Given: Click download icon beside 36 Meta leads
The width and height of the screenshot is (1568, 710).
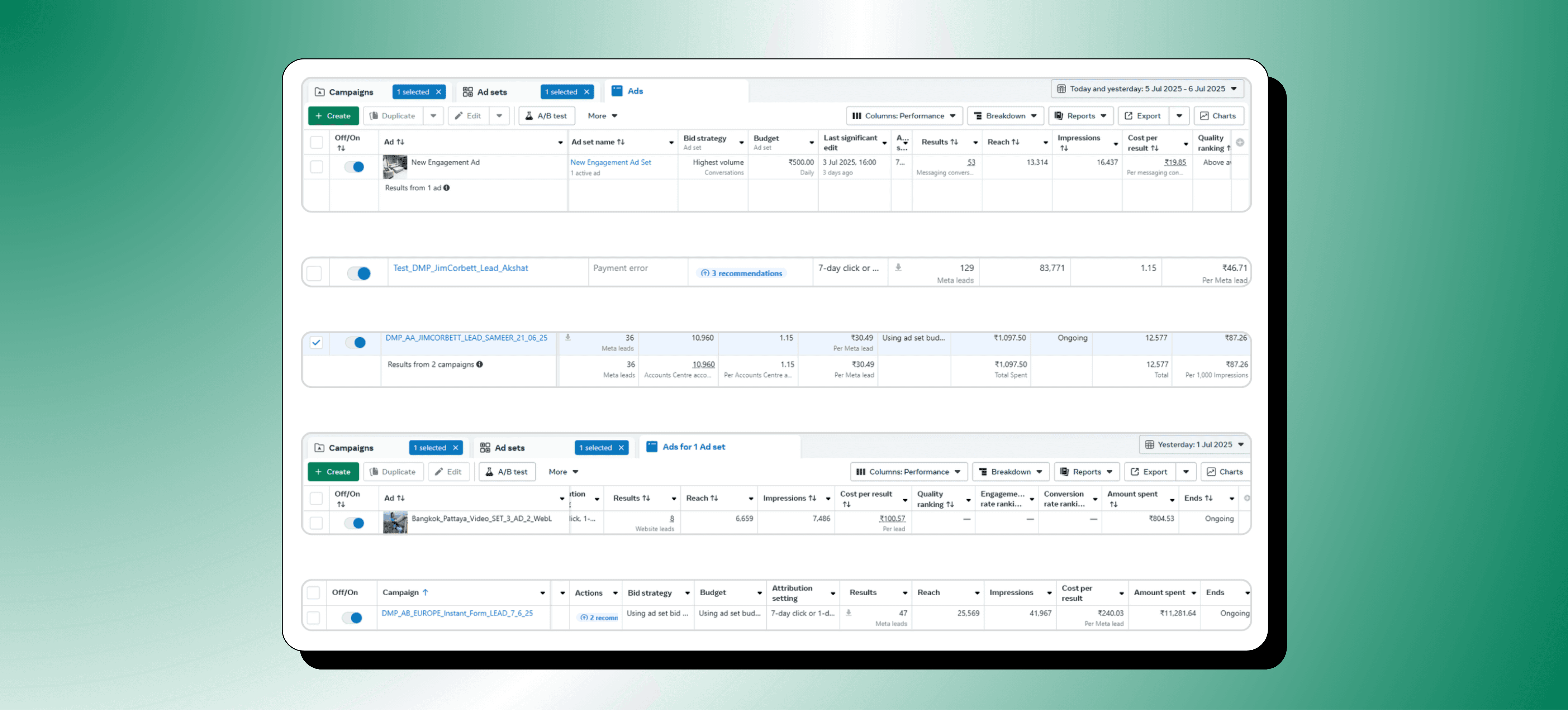Looking at the screenshot, I should tap(568, 338).
